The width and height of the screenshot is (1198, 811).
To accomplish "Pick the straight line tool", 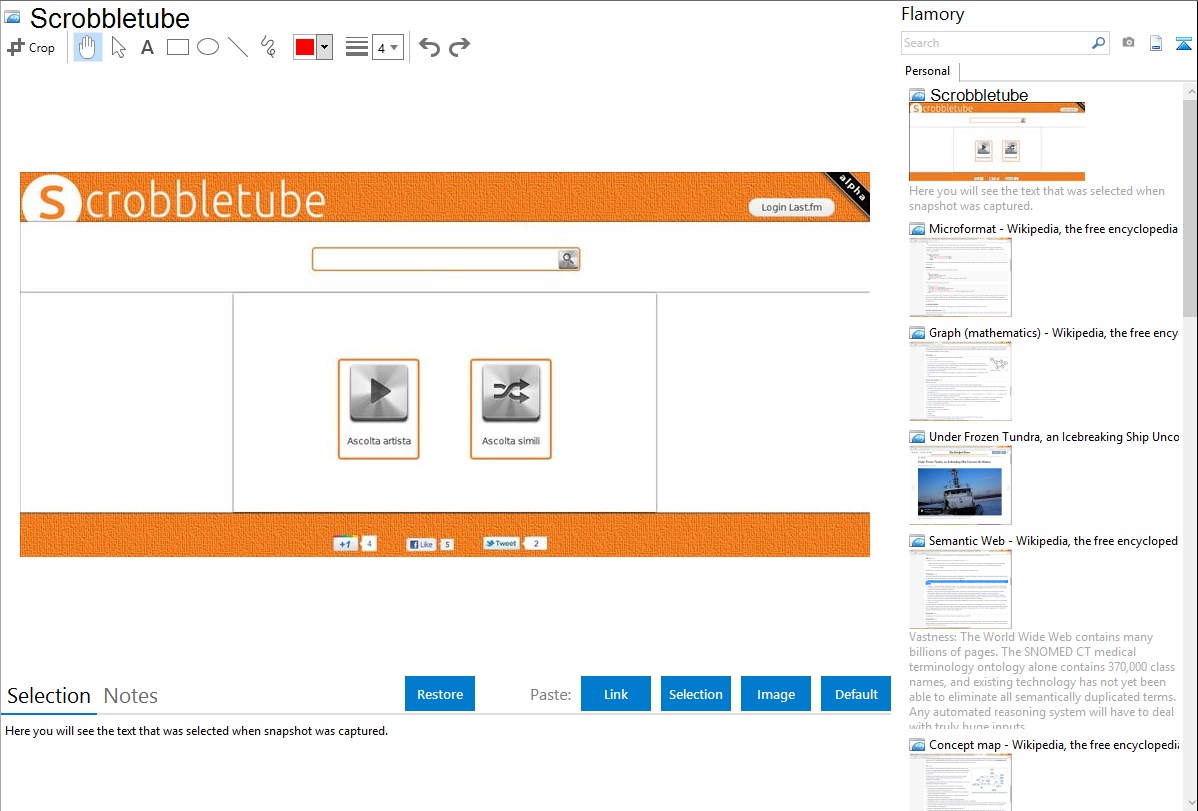I will 238,47.
